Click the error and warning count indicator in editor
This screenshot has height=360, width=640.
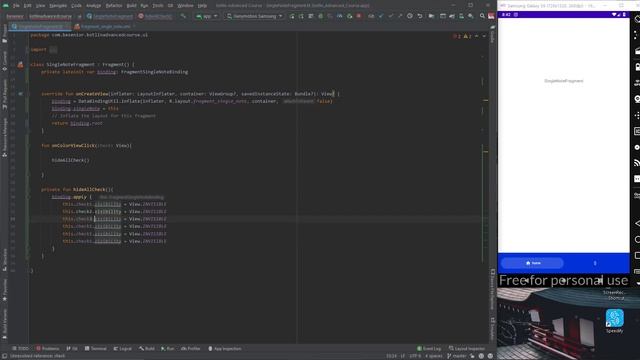click(462, 36)
